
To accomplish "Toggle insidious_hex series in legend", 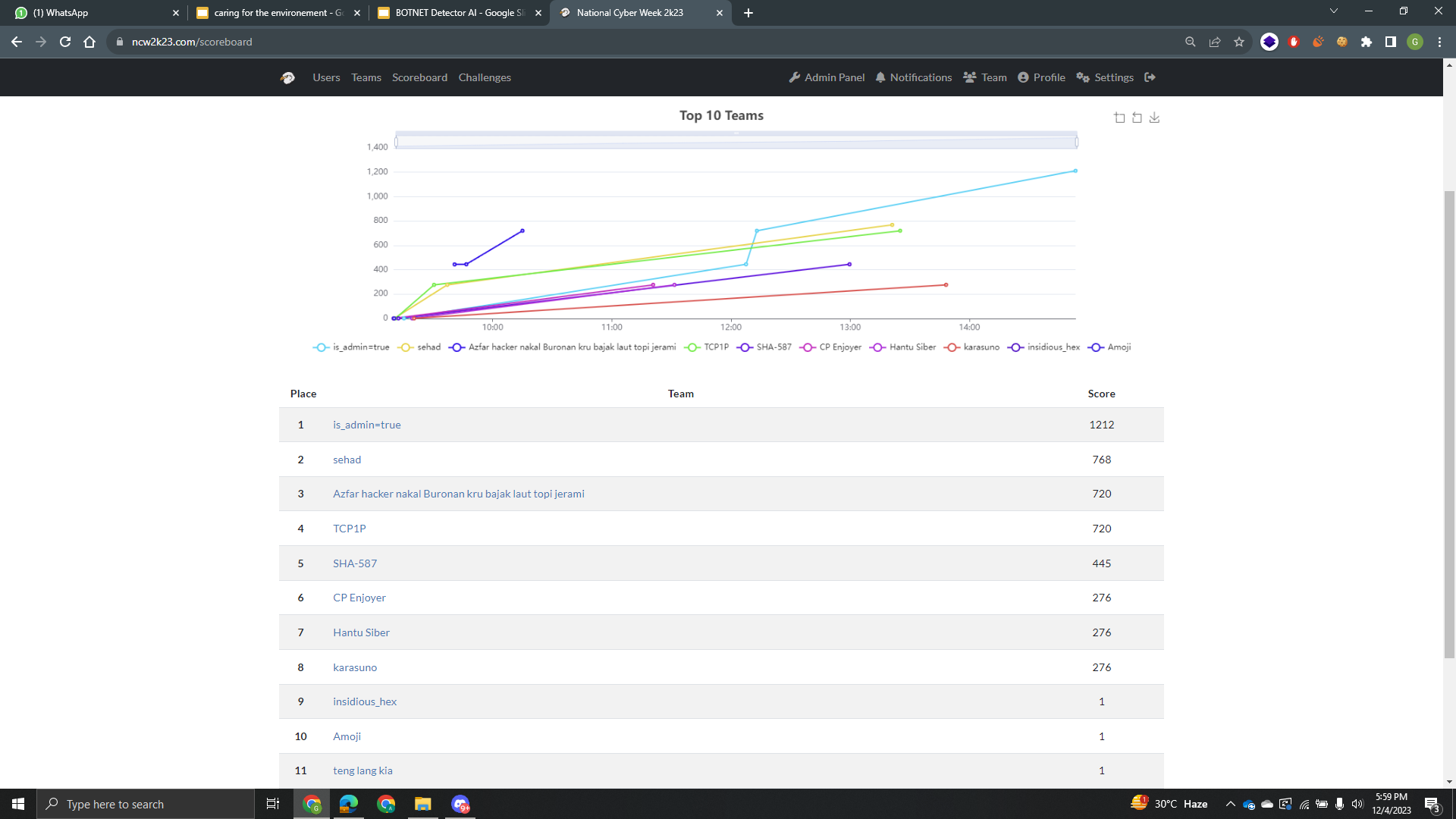I will (1043, 347).
